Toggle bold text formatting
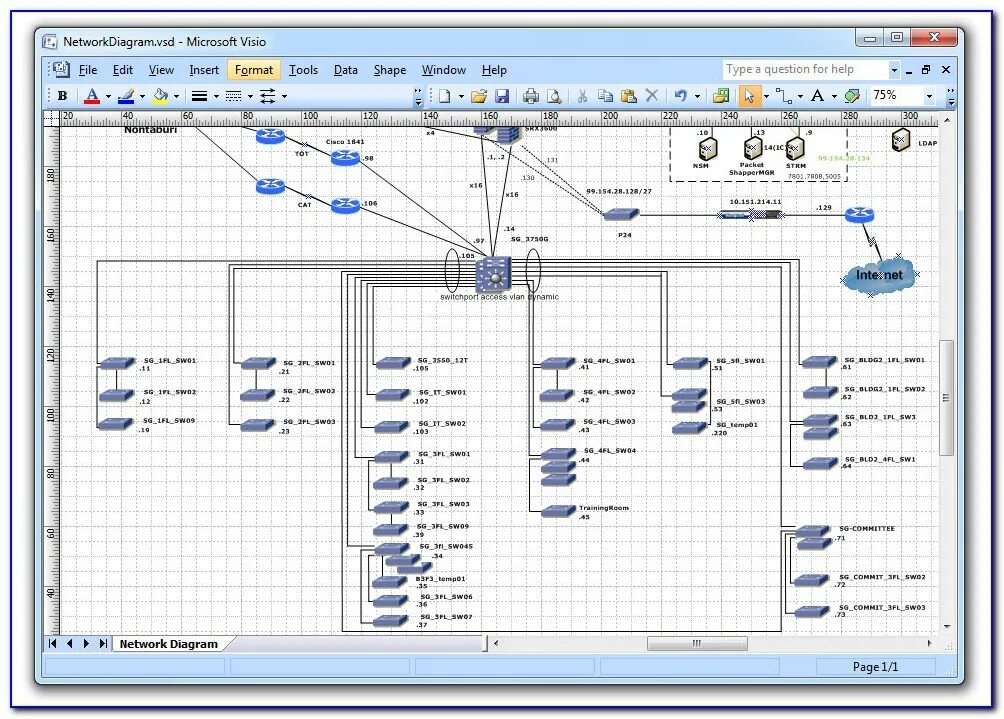The width and height of the screenshot is (1004, 719). pyautogui.click(x=62, y=96)
